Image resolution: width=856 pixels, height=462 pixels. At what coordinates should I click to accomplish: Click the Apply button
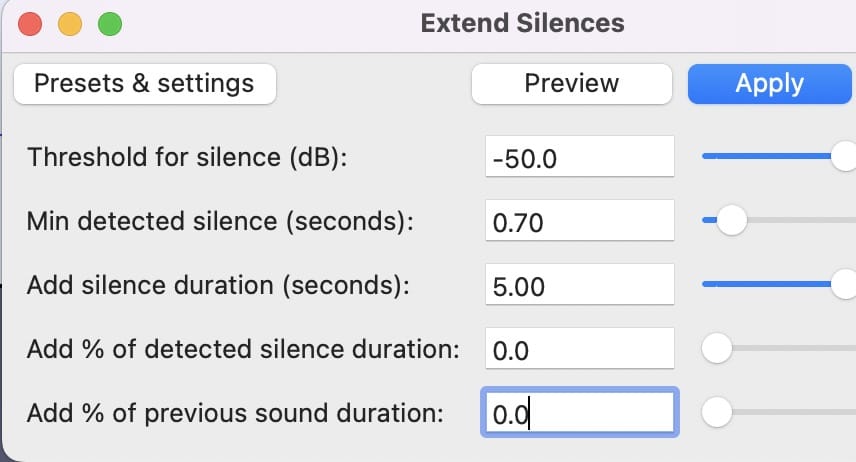769,84
